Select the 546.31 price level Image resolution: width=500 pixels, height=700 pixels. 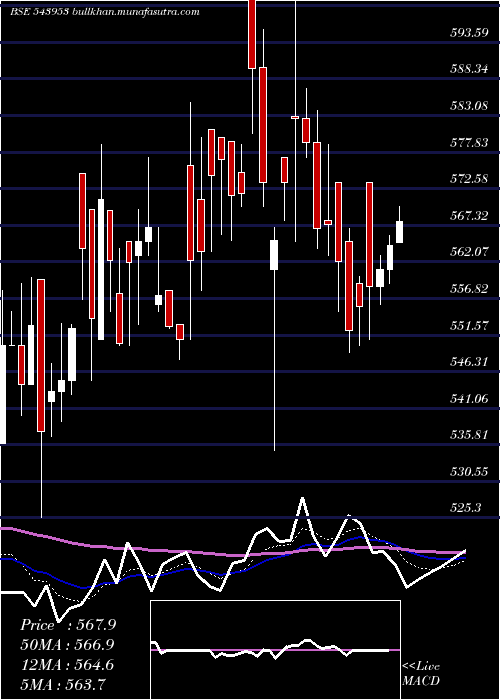[468, 362]
